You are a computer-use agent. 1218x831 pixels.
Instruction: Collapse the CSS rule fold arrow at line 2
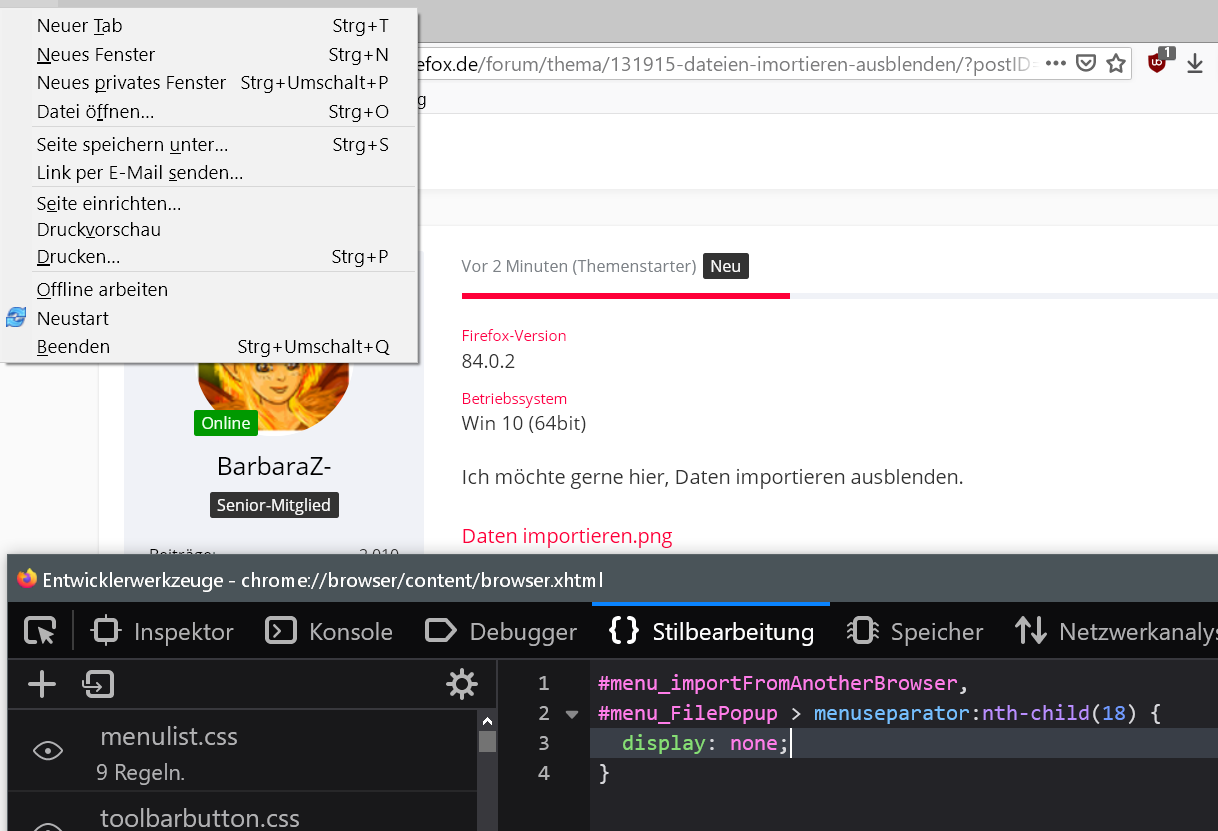tap(572, 714)
